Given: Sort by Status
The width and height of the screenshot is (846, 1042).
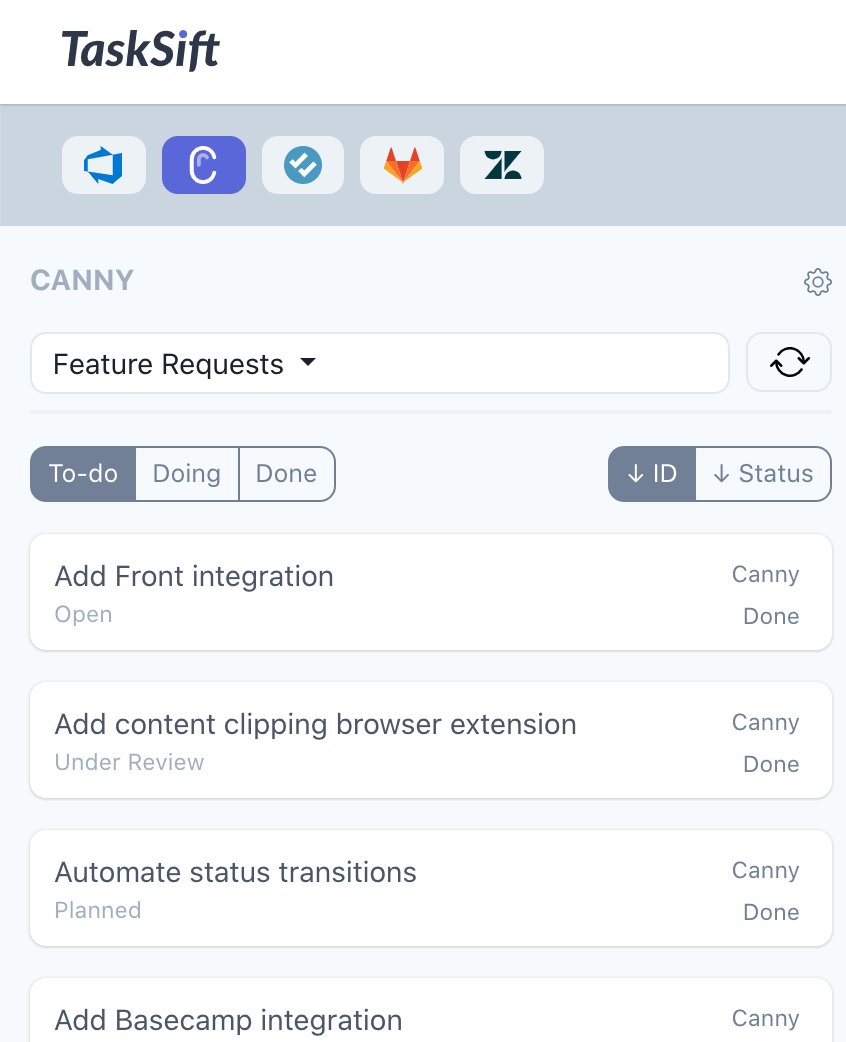Looking at the screenshot, I should [763, 474].
